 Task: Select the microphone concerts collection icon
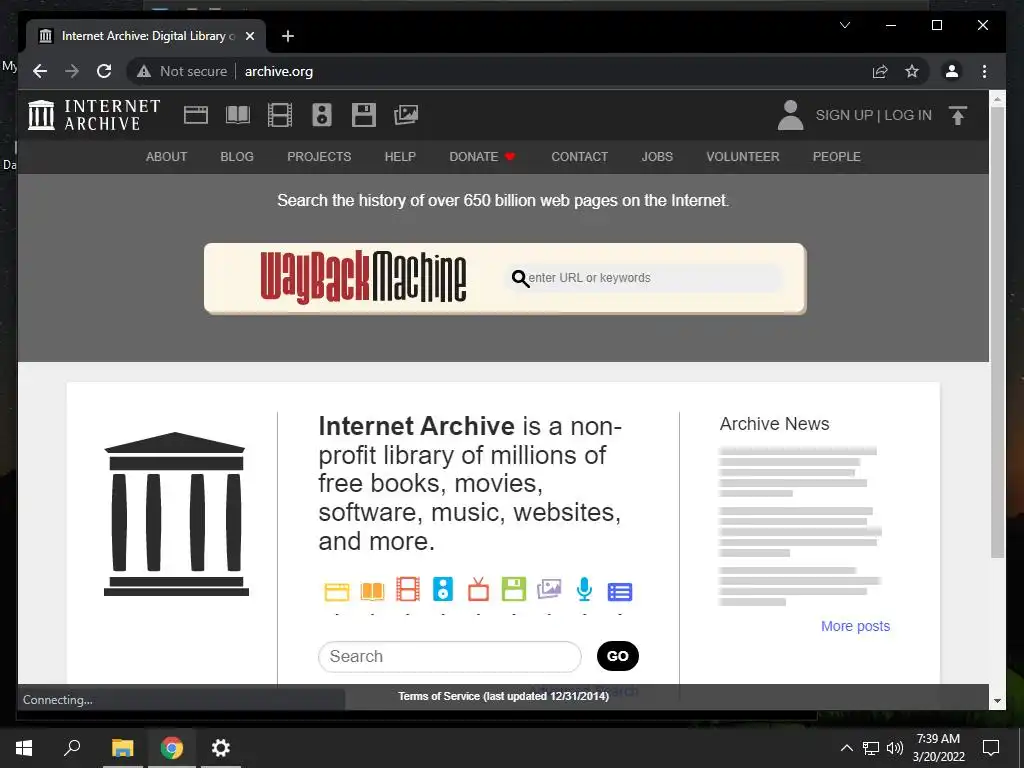(x=584, y=589)
